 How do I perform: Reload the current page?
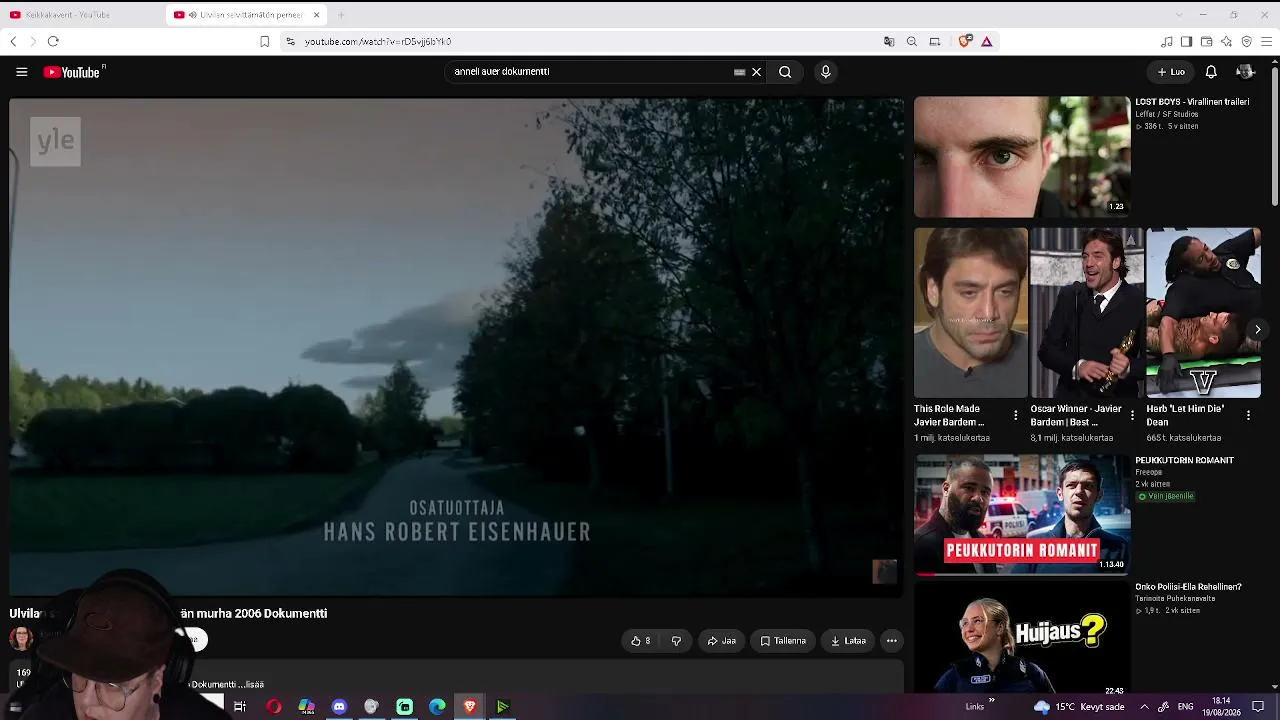pos(53,41)
